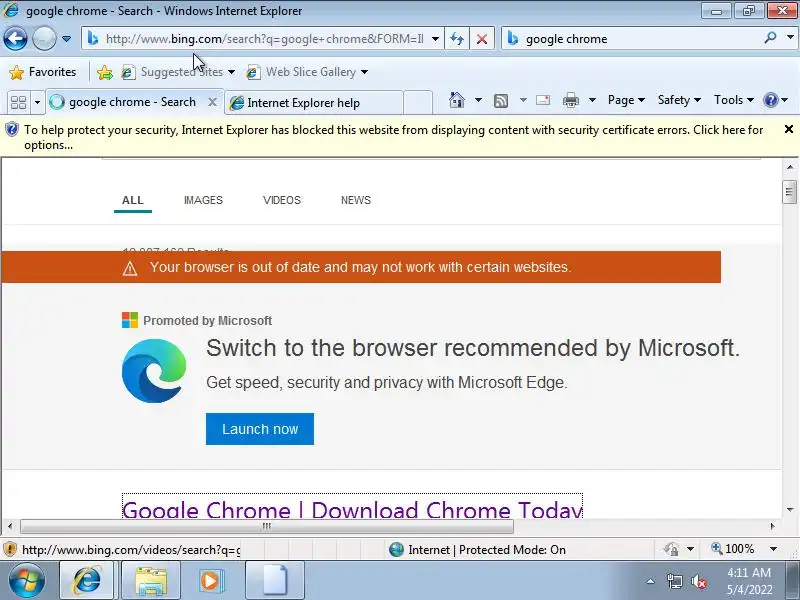Screen dimensions: 800x600
Task: Add to Favorites bar star icon
Action: 105,72
